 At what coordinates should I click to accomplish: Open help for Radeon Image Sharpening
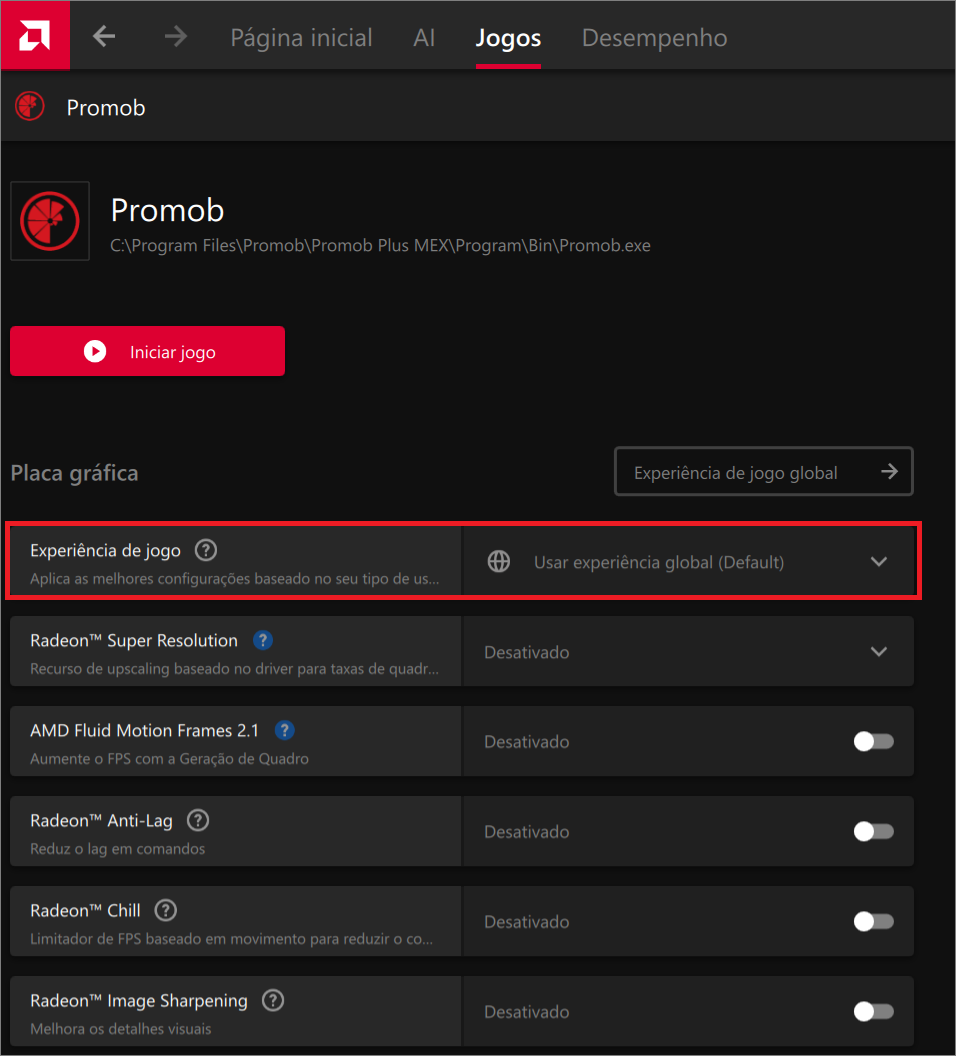[273, 1000]
